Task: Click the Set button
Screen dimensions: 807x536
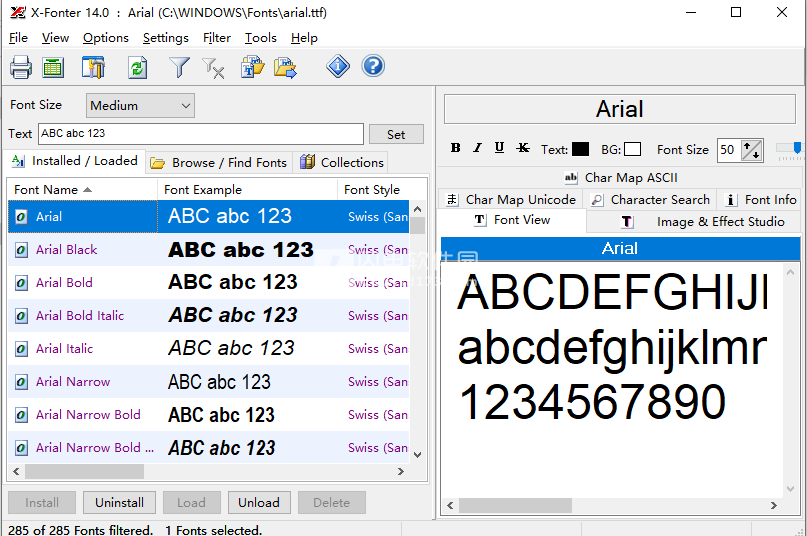Action: click(x=396, y=134)
